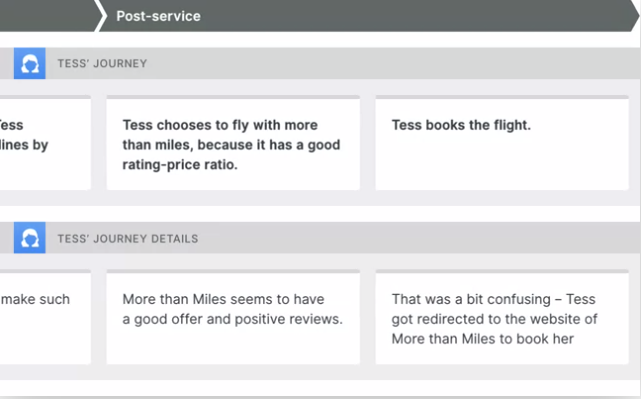Click the partially visible card ending 'lines by'
The width and height of the screenshot is (641, 399).
point(45,143)
